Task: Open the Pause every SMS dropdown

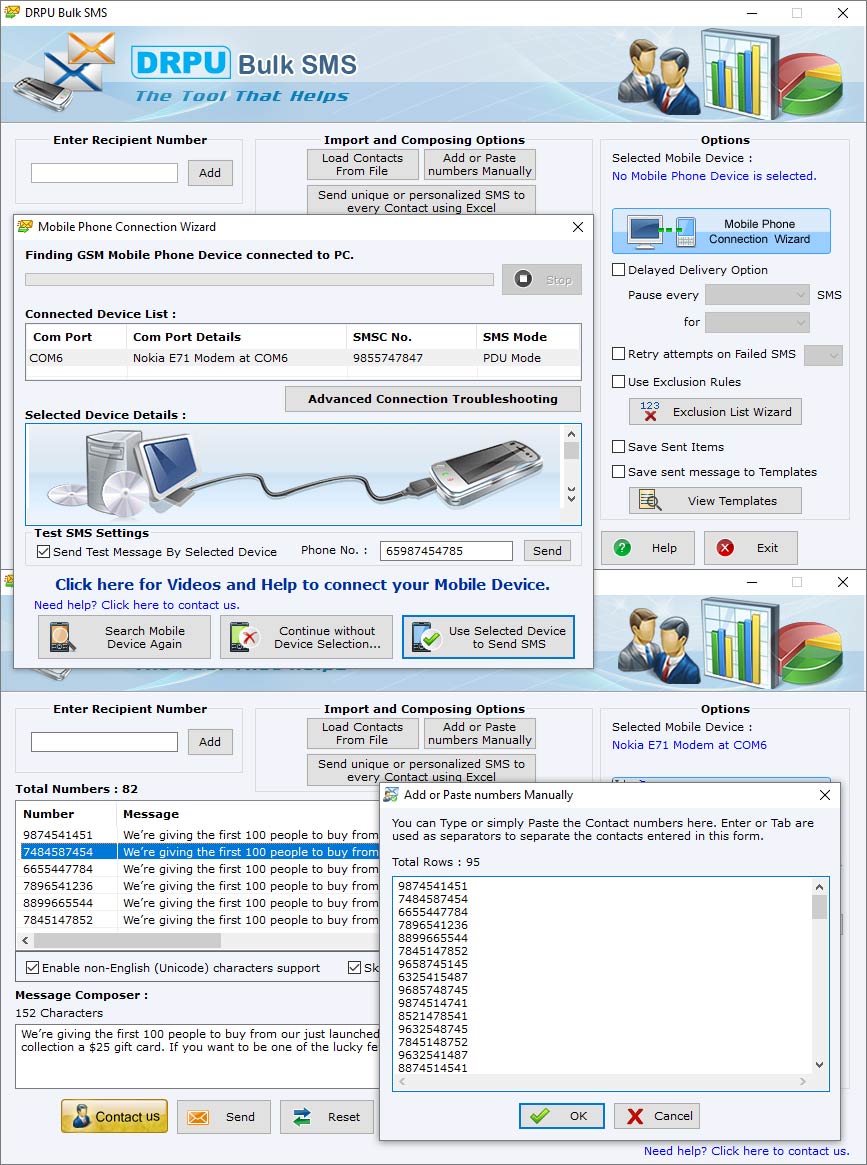Action: [x=757, y=294]
